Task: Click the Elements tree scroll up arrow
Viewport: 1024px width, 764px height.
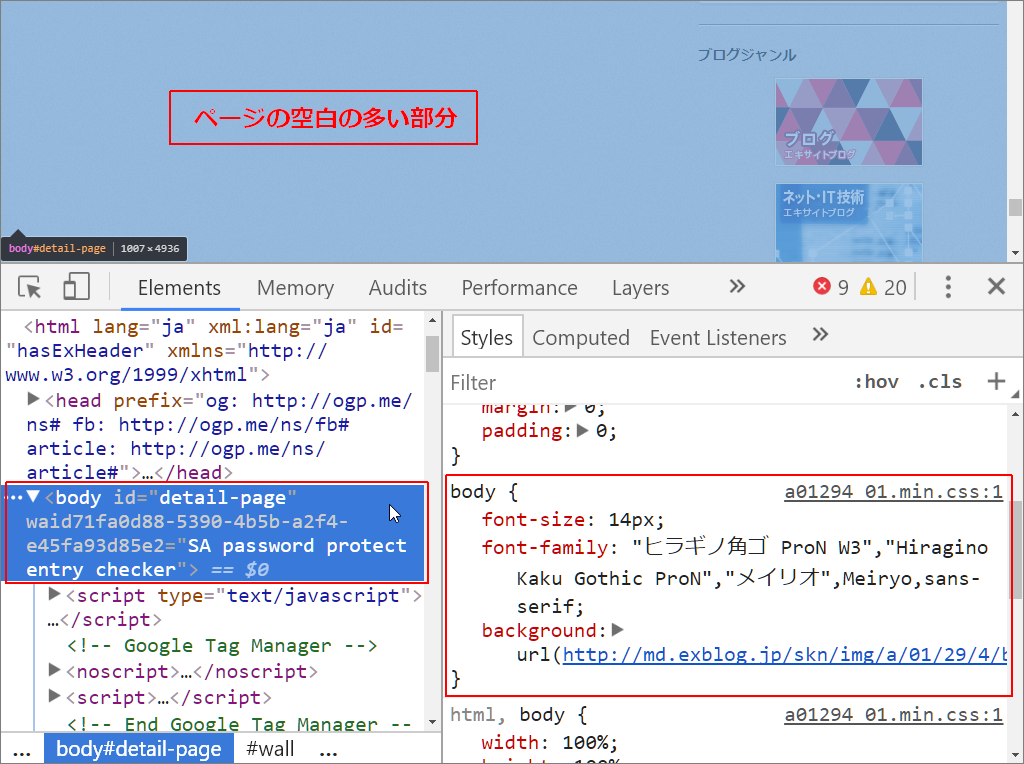Action: tap(432, 321)
